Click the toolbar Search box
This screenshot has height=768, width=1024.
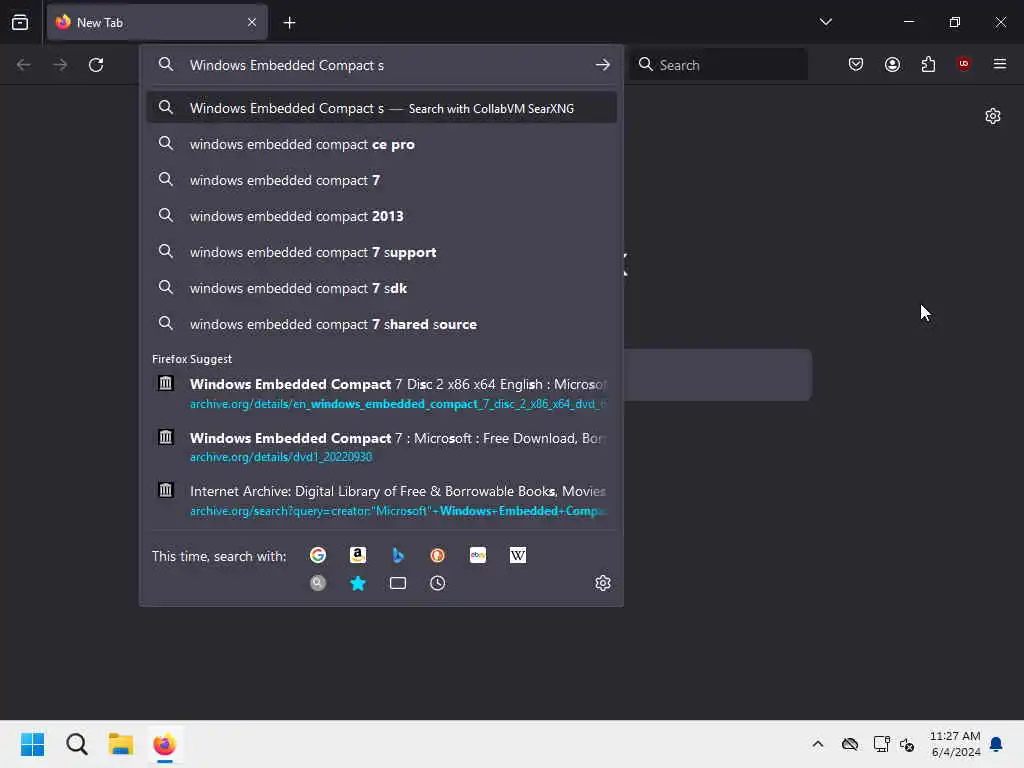(718, 65)
